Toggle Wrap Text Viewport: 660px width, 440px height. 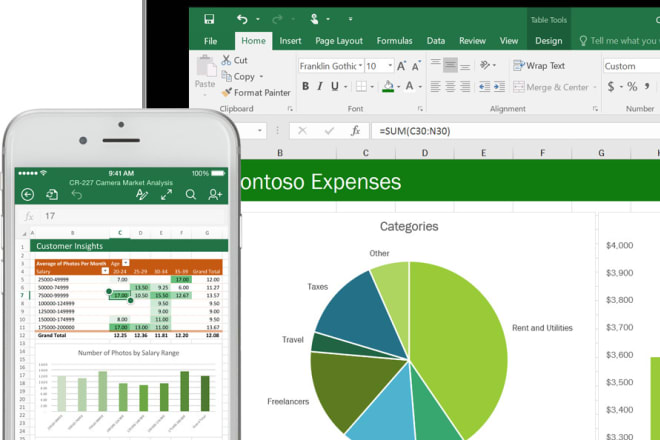[539, 66]
